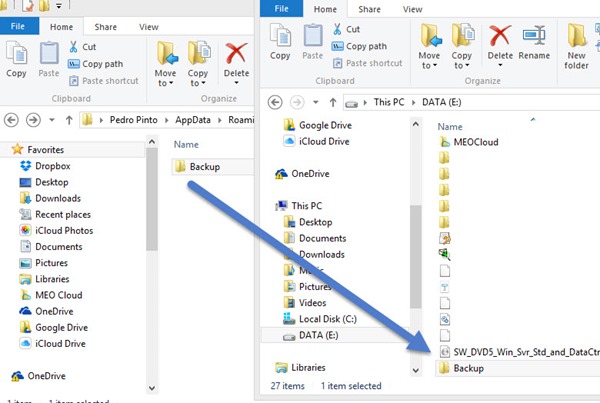Screen dimensions: 600x403
Task: Click Copy path in the DATA (E:) window
Action: (359, 46)
